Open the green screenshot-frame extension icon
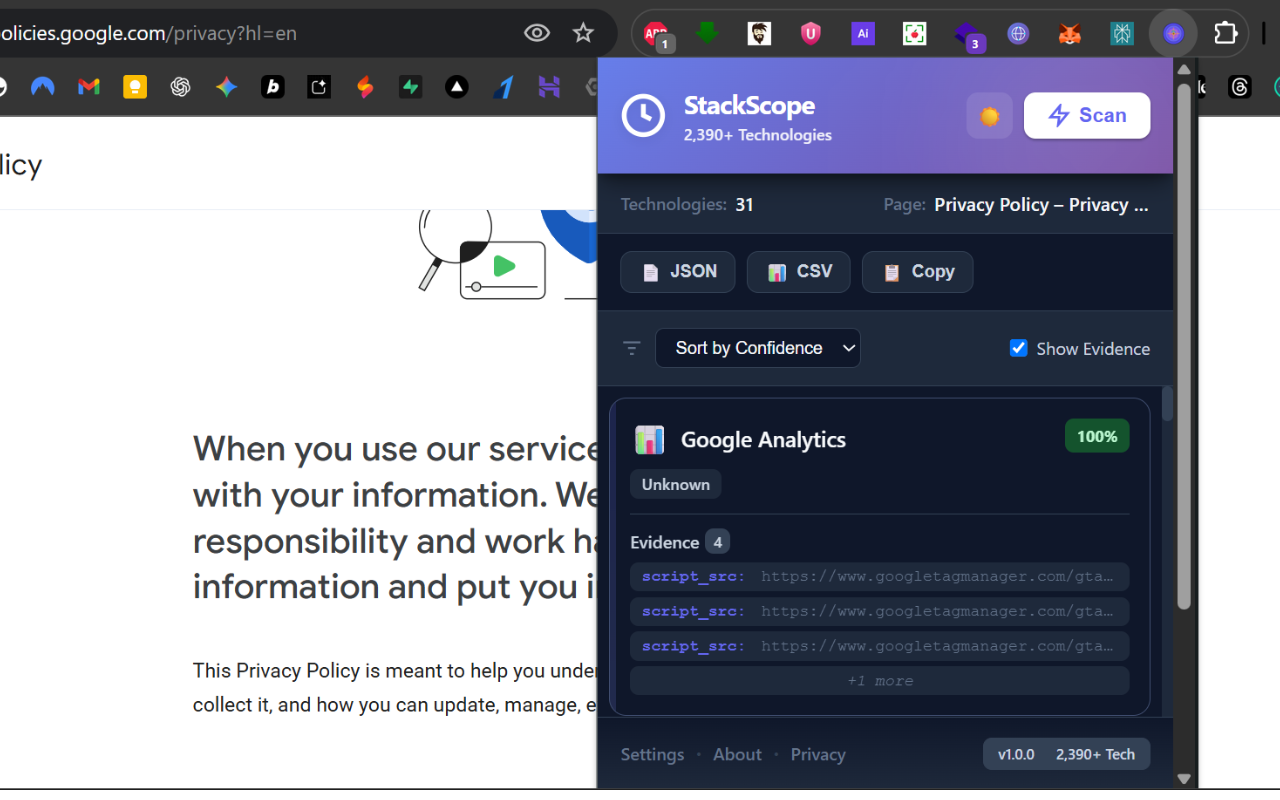1280x800 pixels. tap(914, 33)
